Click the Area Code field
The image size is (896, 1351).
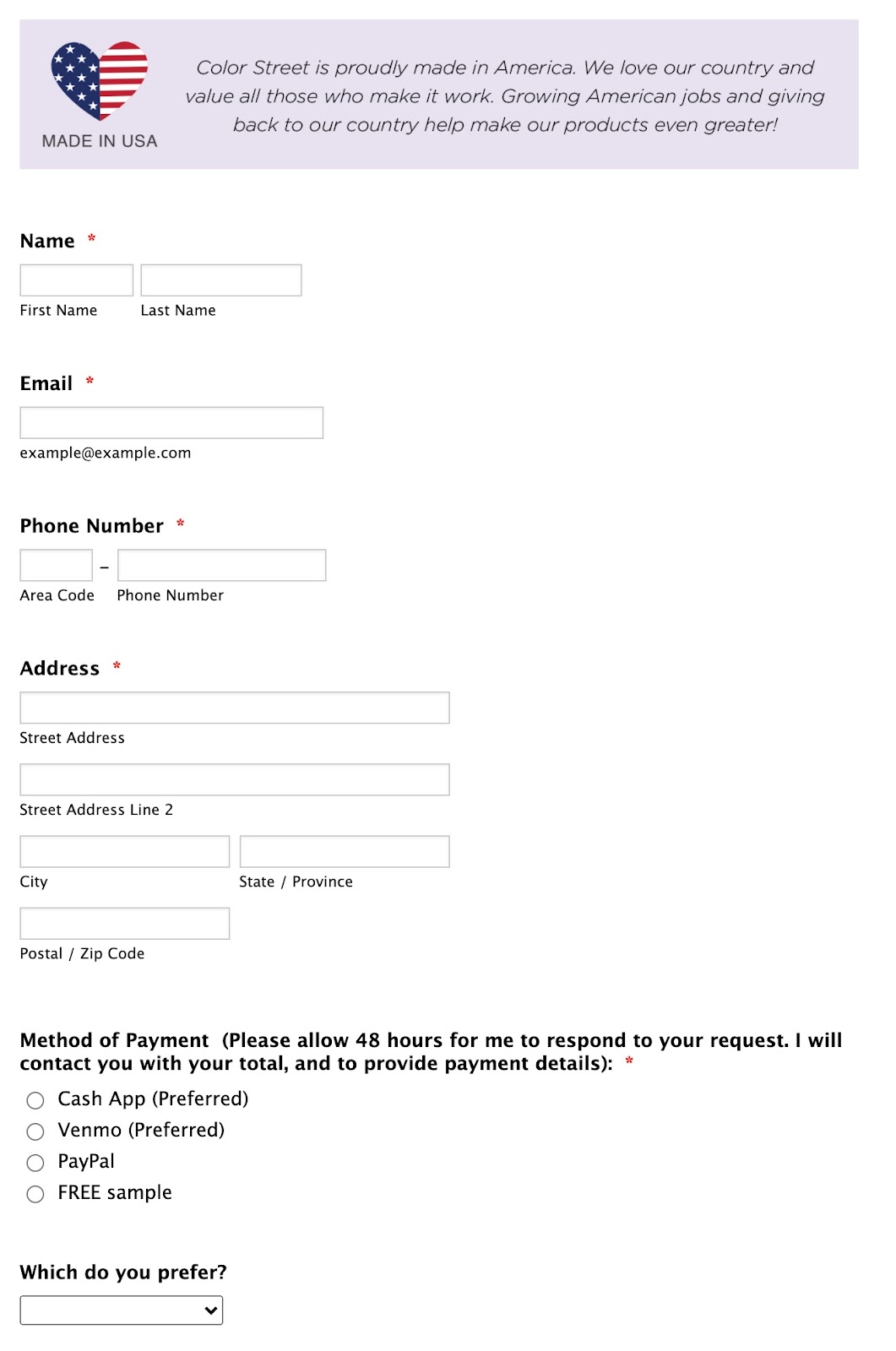57,566
